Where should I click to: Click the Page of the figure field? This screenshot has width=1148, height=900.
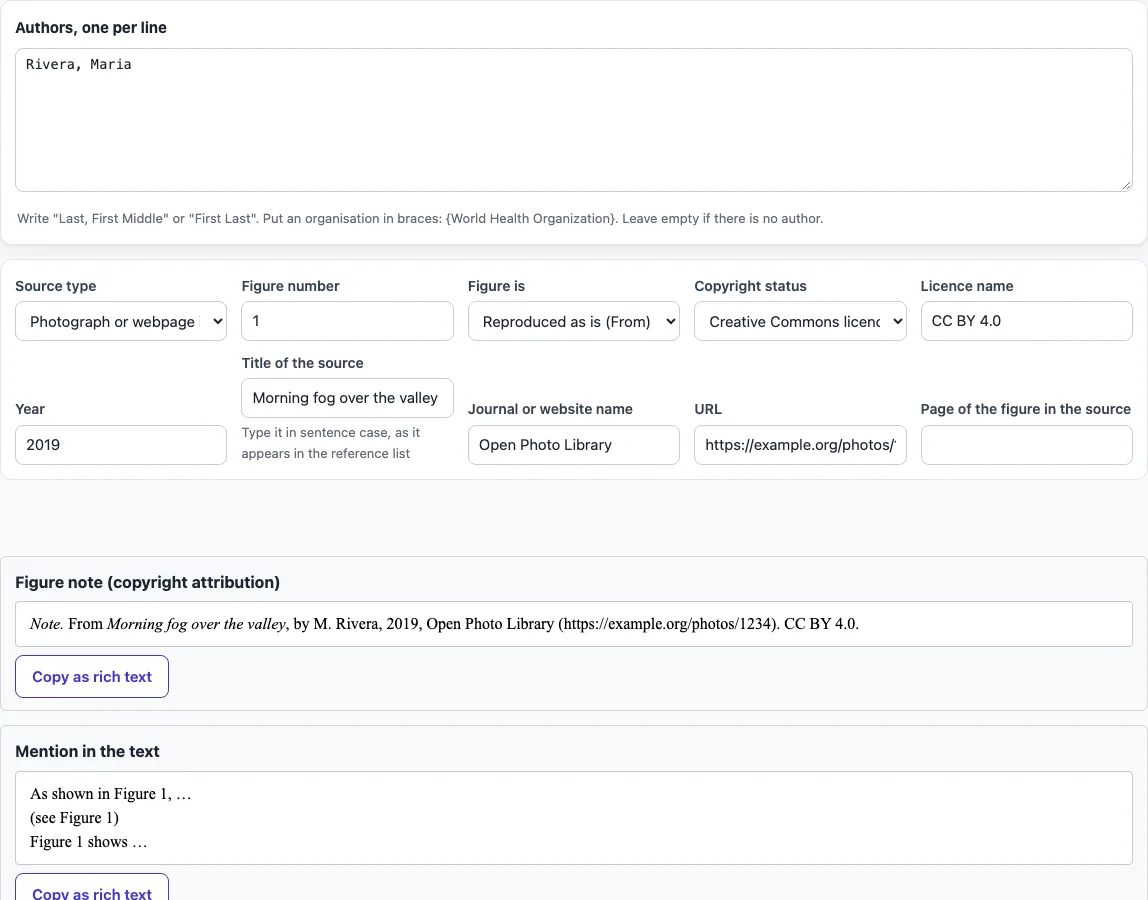coord(1026,445)
